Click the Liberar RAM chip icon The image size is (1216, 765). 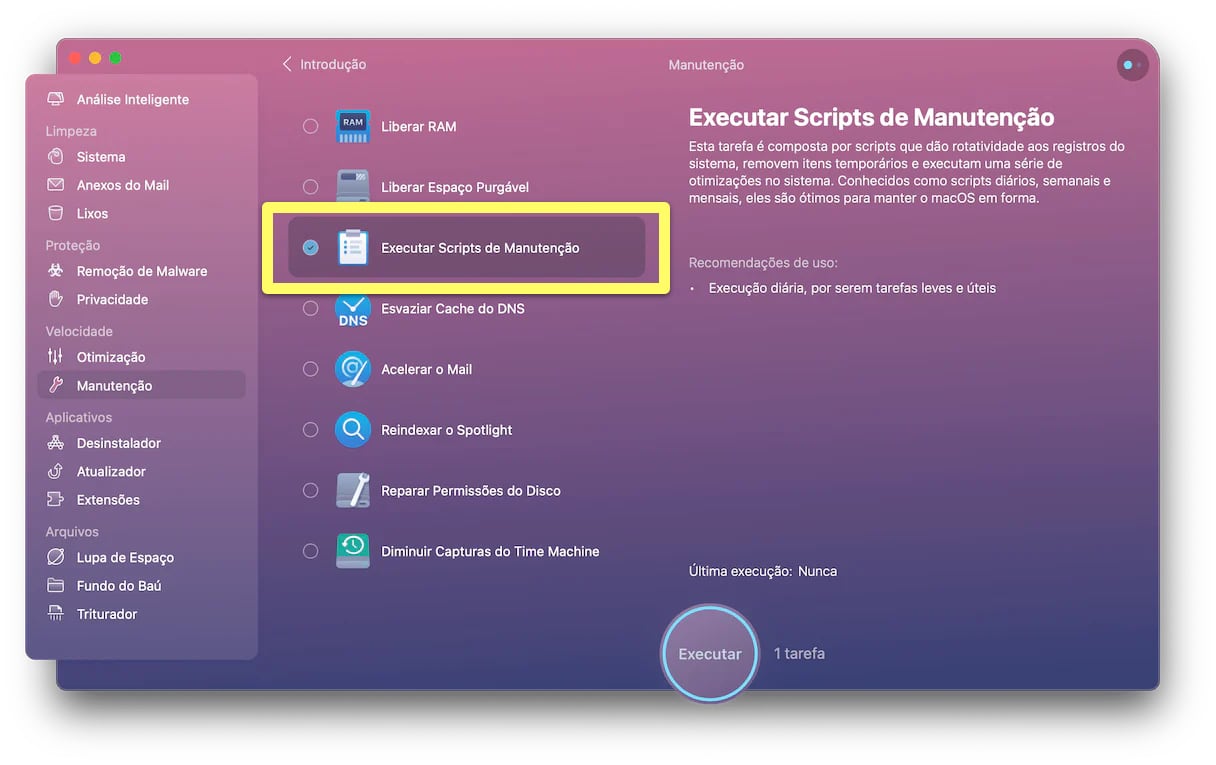[352, 126]
